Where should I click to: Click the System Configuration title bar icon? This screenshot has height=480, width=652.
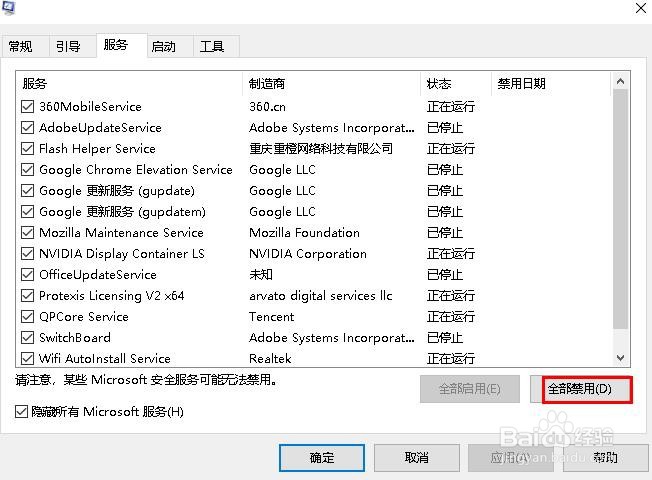tap(8, 7)
